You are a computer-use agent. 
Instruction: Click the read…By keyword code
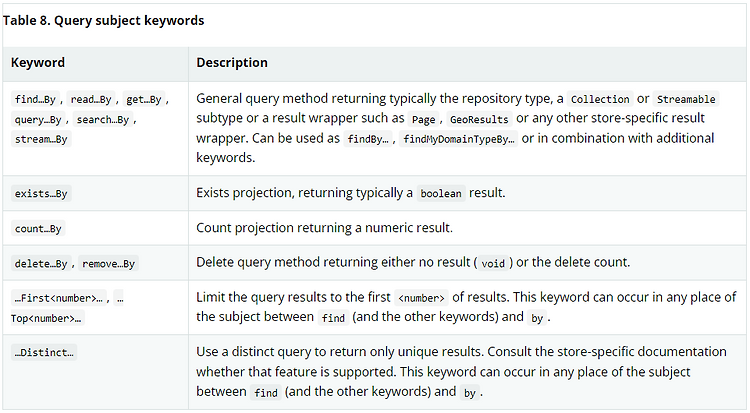(91, 99)
